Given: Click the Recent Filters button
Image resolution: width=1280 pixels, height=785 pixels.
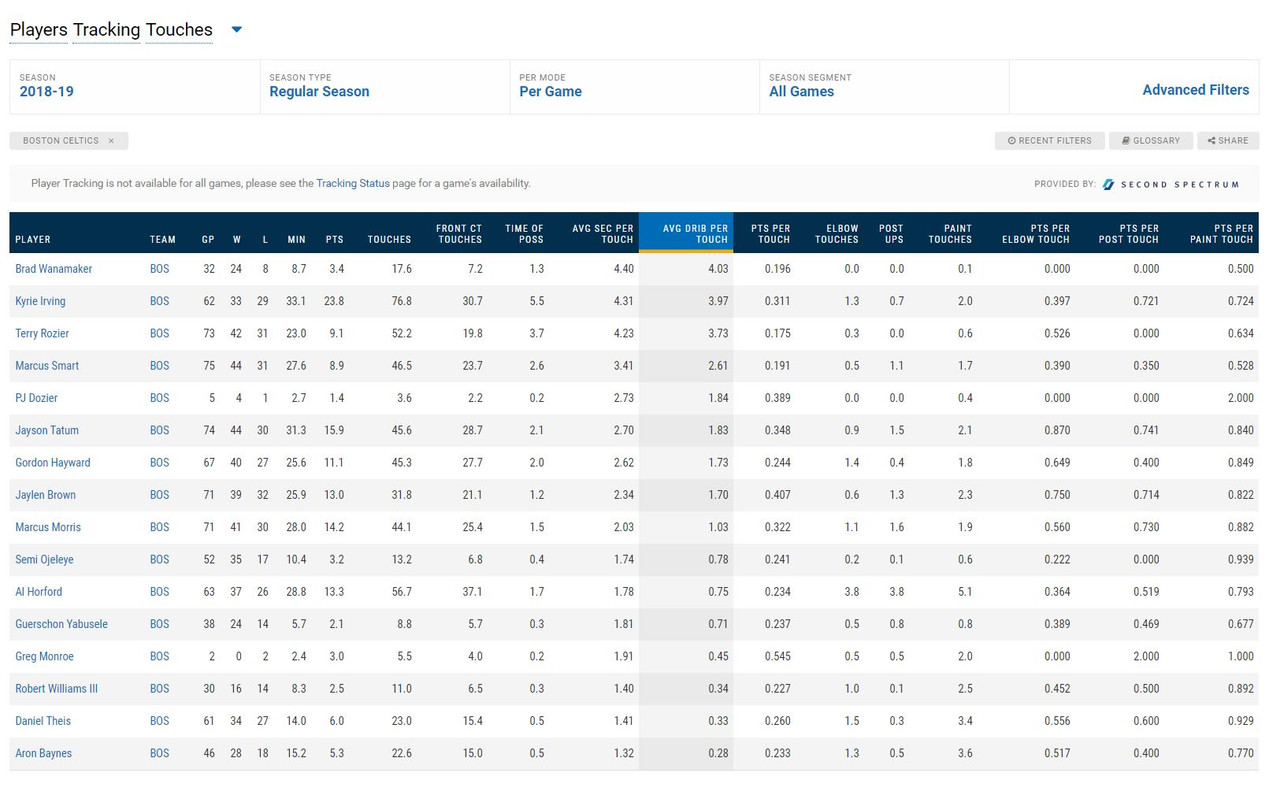Looking at the screenshot, I should point(1050,141).
